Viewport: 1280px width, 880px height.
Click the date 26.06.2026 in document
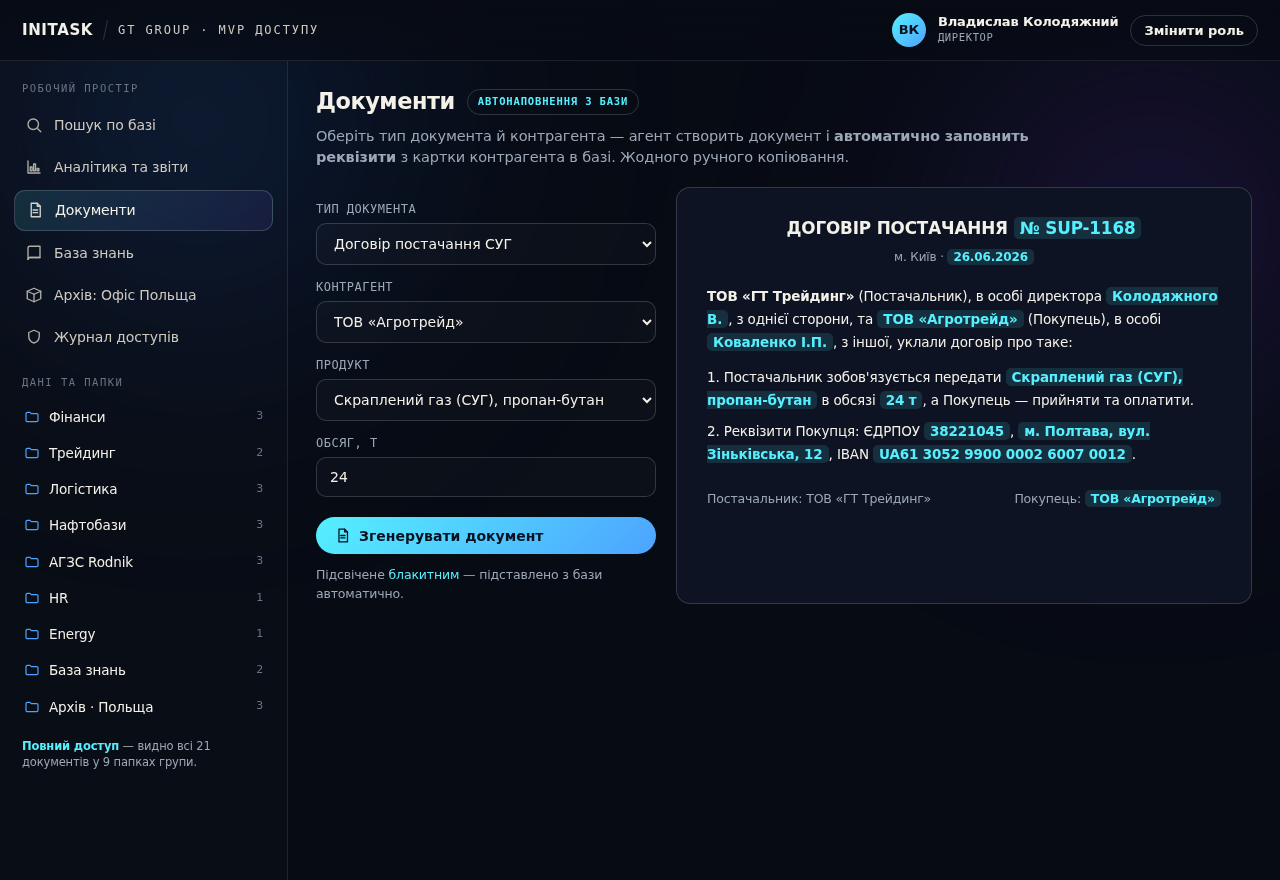[x=990, y=257]
